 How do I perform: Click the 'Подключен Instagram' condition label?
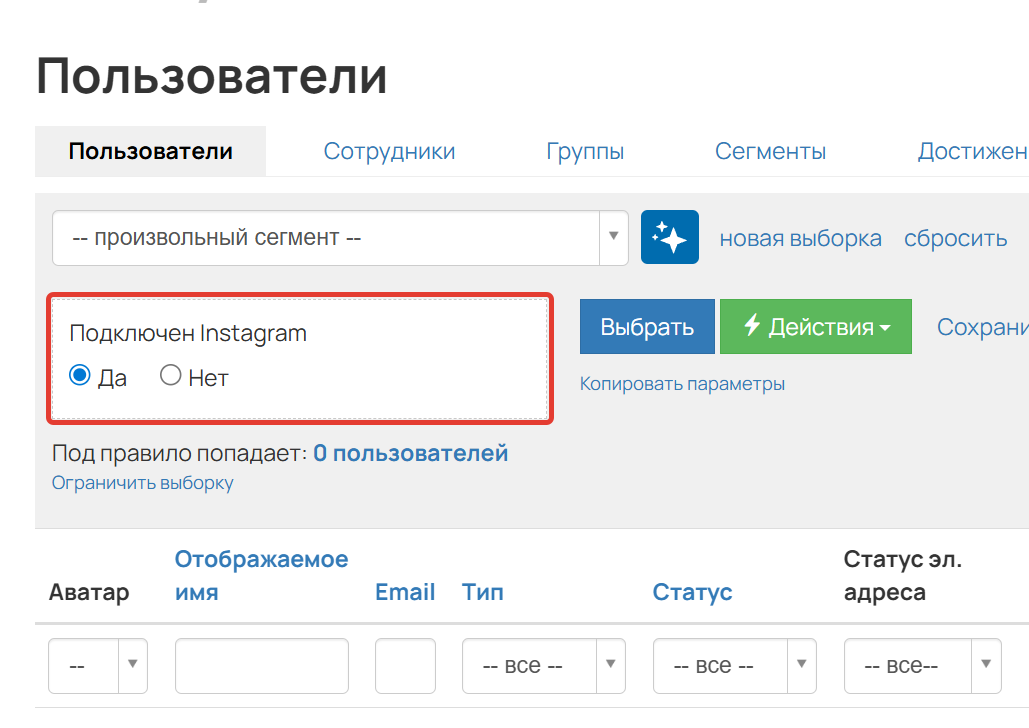[188, 333]
